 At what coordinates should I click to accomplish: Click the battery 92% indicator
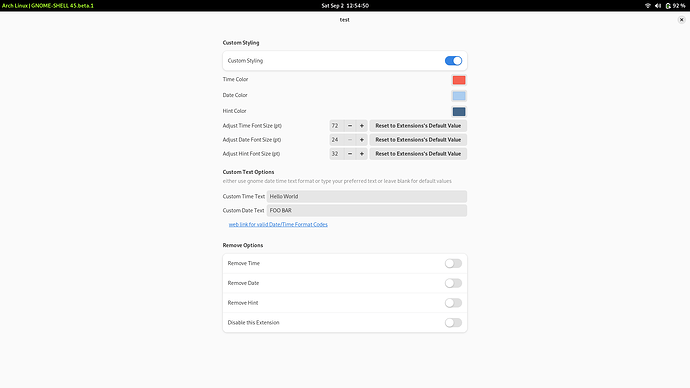(x=675, y=6)
